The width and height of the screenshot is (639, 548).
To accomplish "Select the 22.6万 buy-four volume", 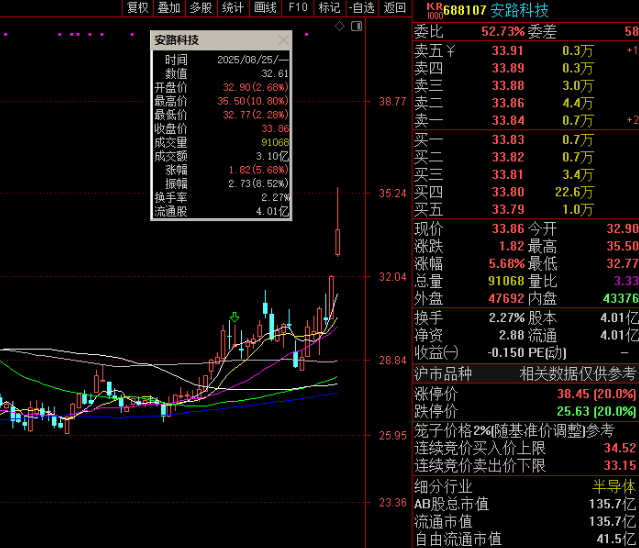I will coord(574,192).
